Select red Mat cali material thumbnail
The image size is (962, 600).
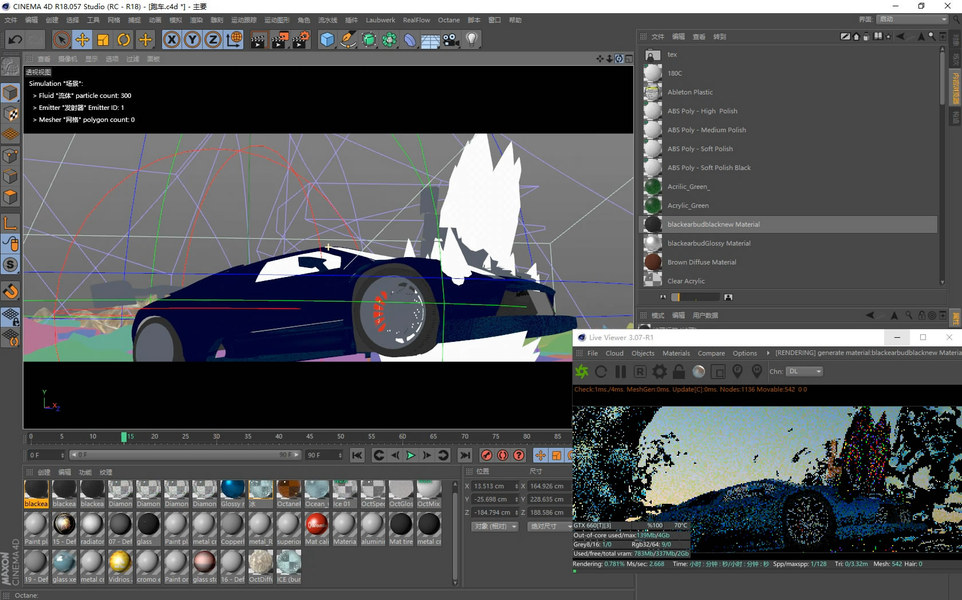[317, 525]
